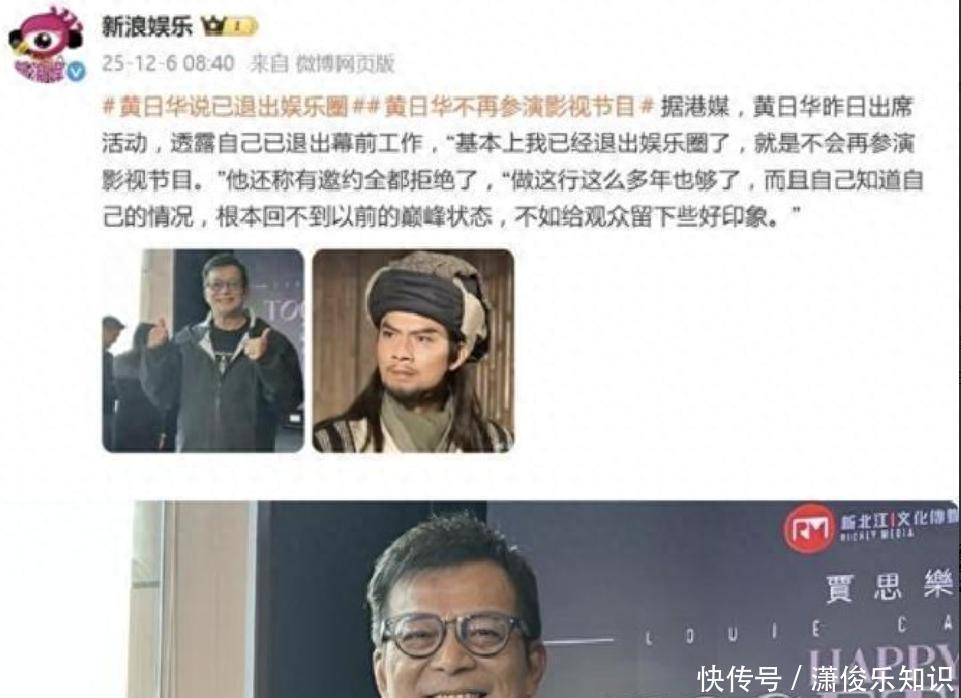
Task: Click the large photo of man in glasses
Action: coord(544,599)
